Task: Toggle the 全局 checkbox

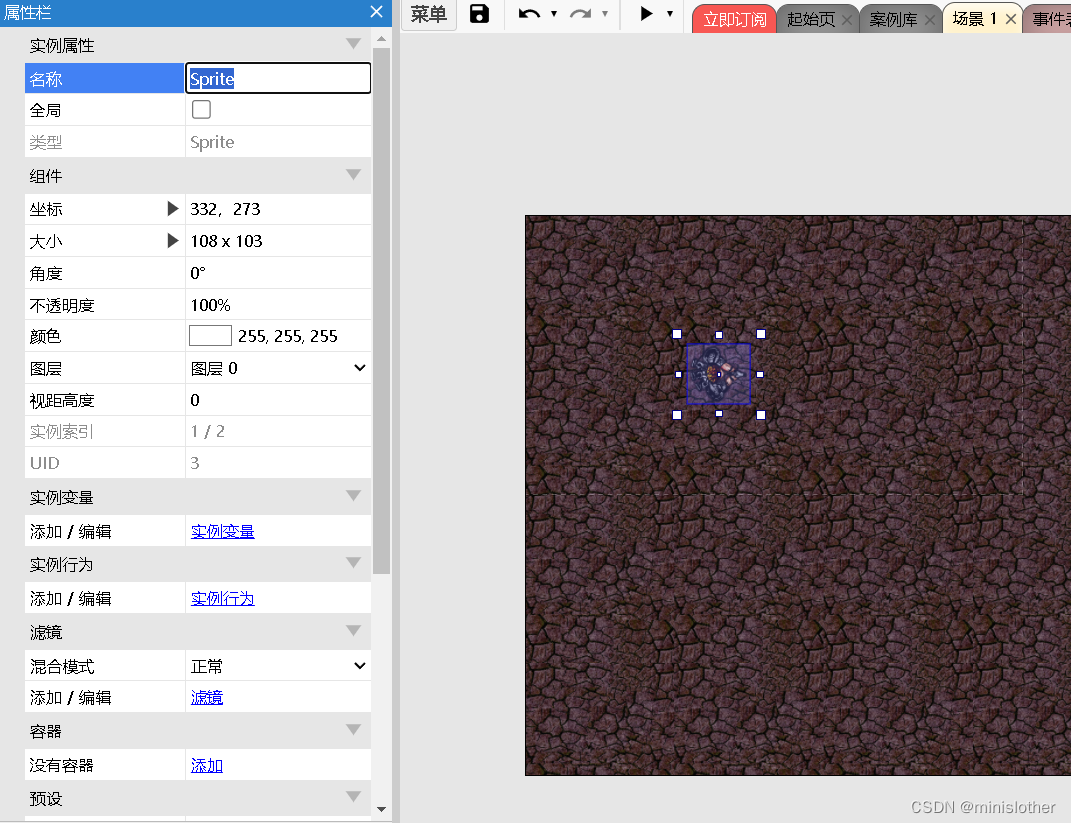Action: (201, 109)
